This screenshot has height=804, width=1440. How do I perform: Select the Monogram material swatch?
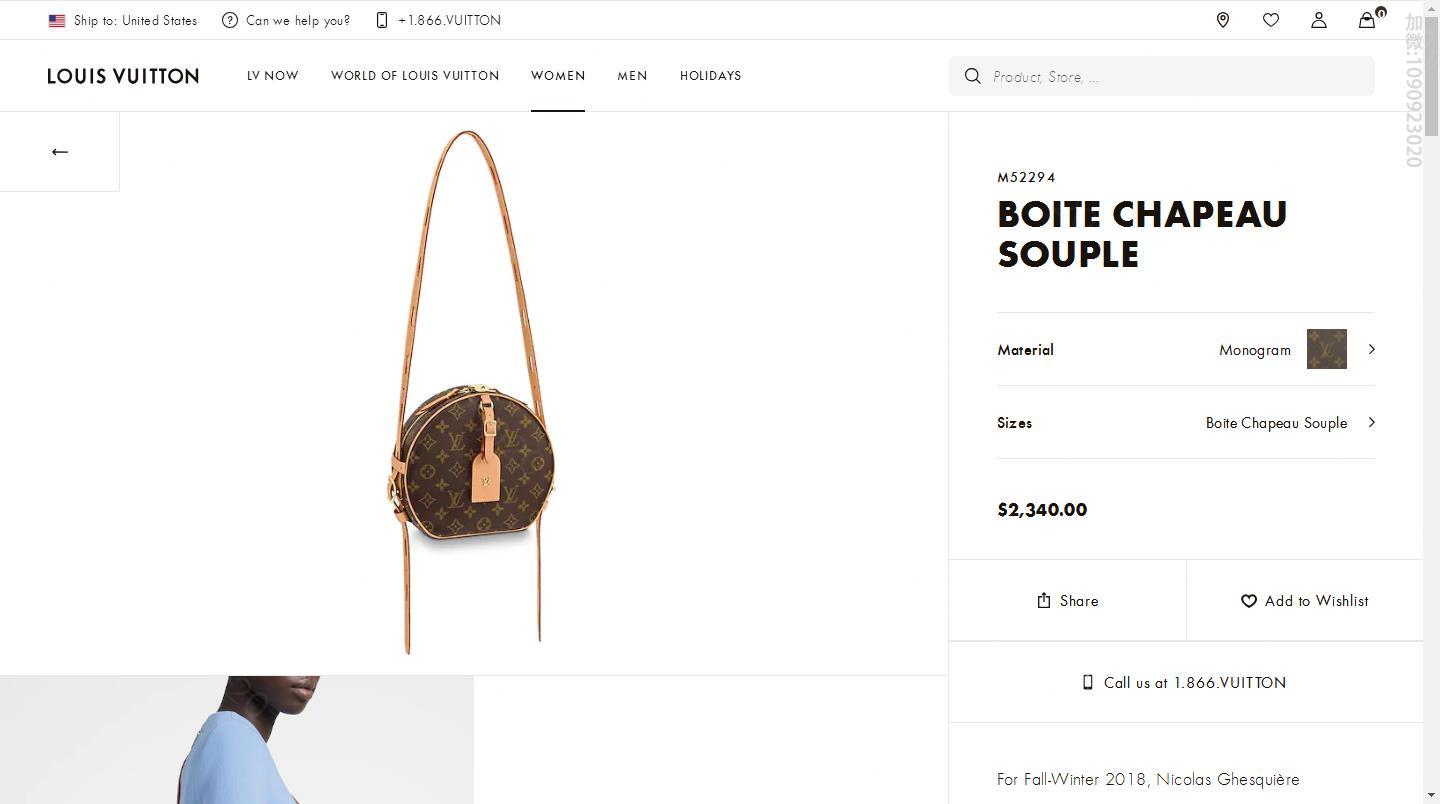point(1326,349)
